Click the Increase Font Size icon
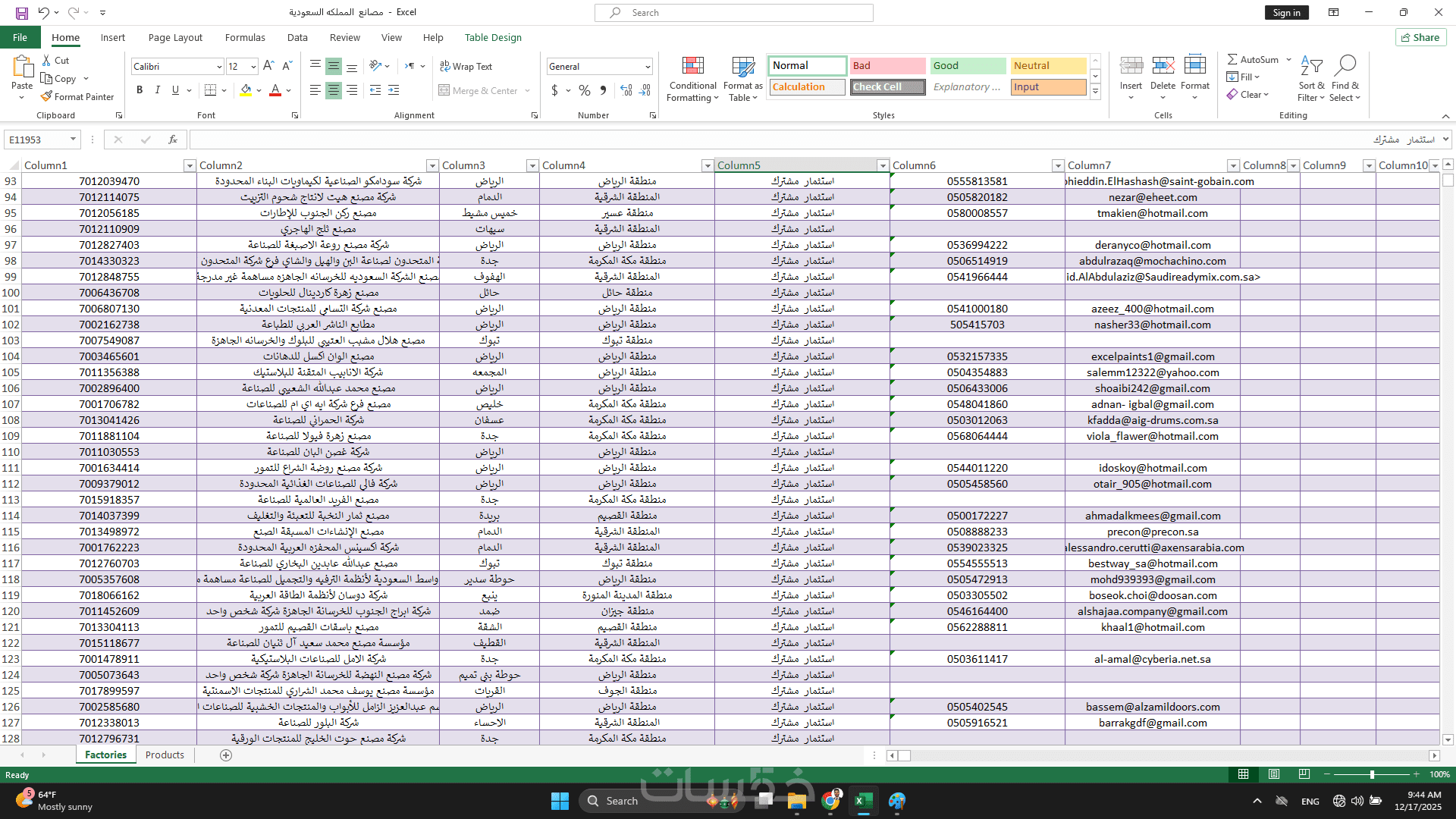Image resolution: width=1456 pixels, height=819 pixels. (x=268, y=66)
